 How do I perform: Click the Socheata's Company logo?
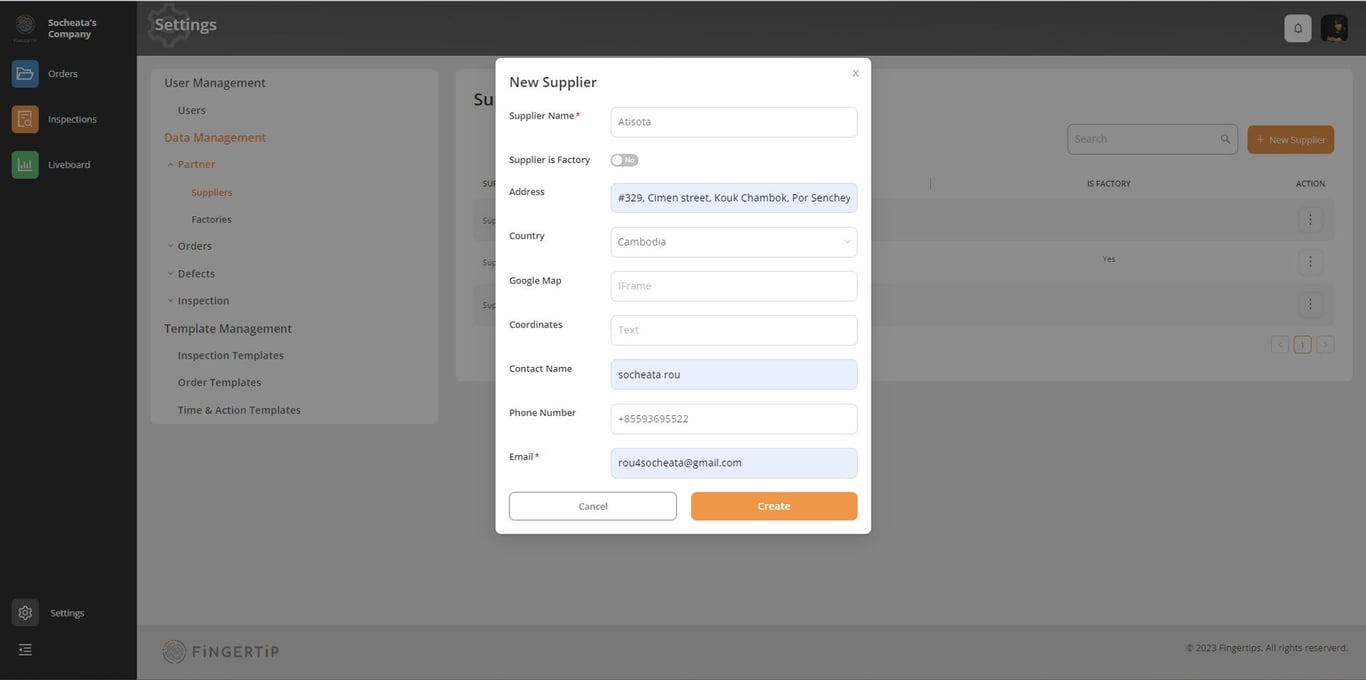click(x=25, y=27)
